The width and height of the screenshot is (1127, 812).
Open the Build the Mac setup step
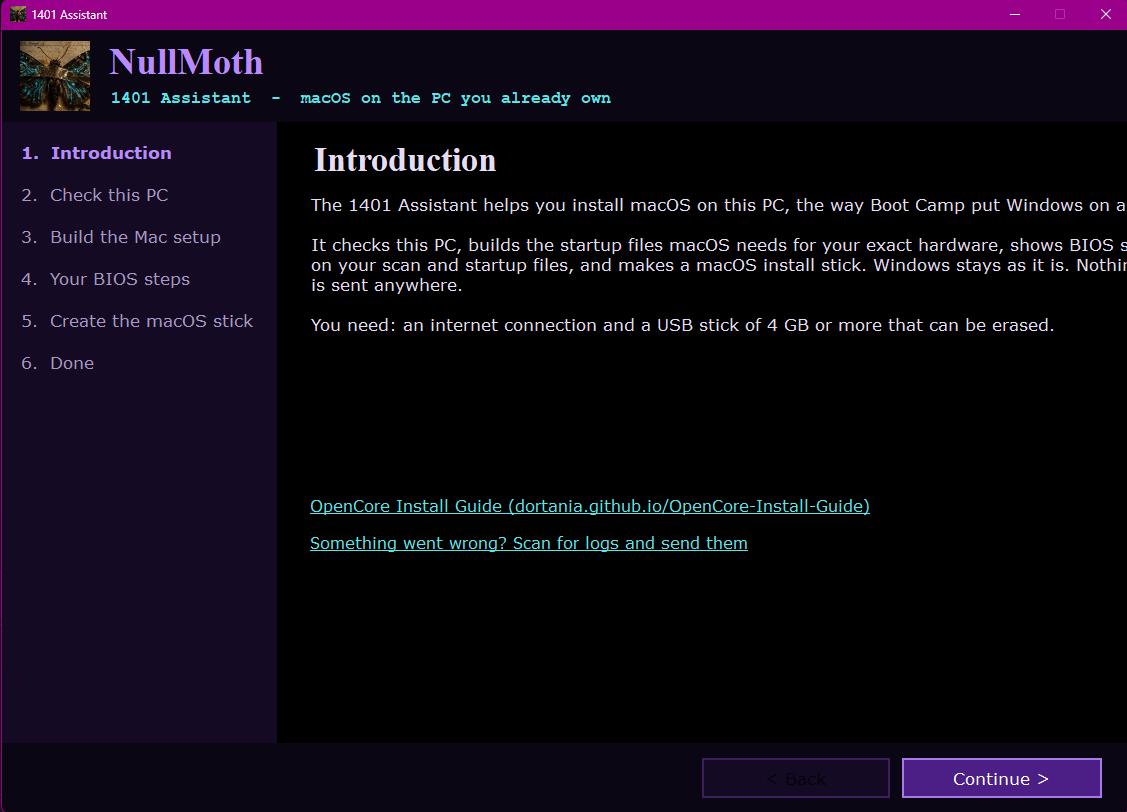click(121, 237)
